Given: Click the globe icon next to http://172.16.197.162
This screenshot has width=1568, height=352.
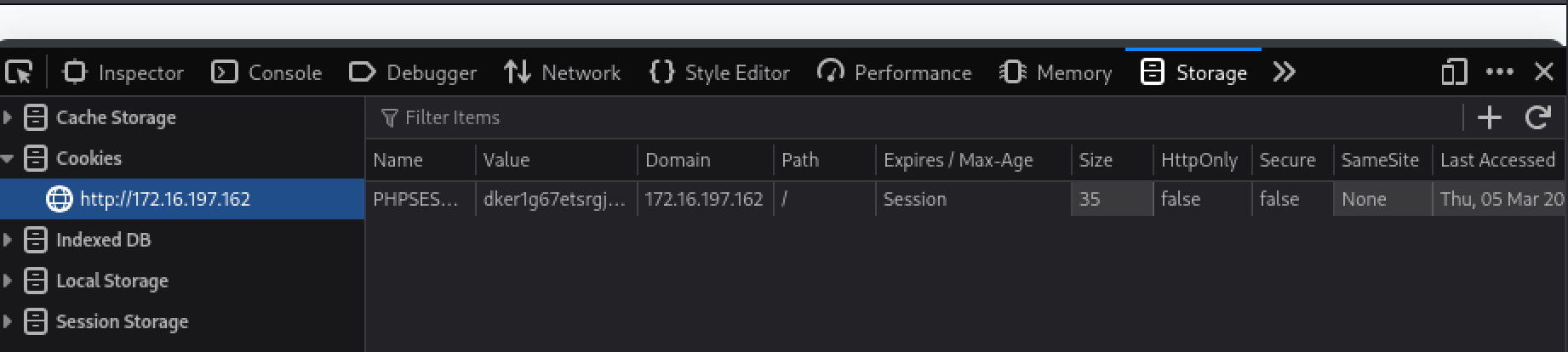Looking at the screenshot, I should click(59, 199).
